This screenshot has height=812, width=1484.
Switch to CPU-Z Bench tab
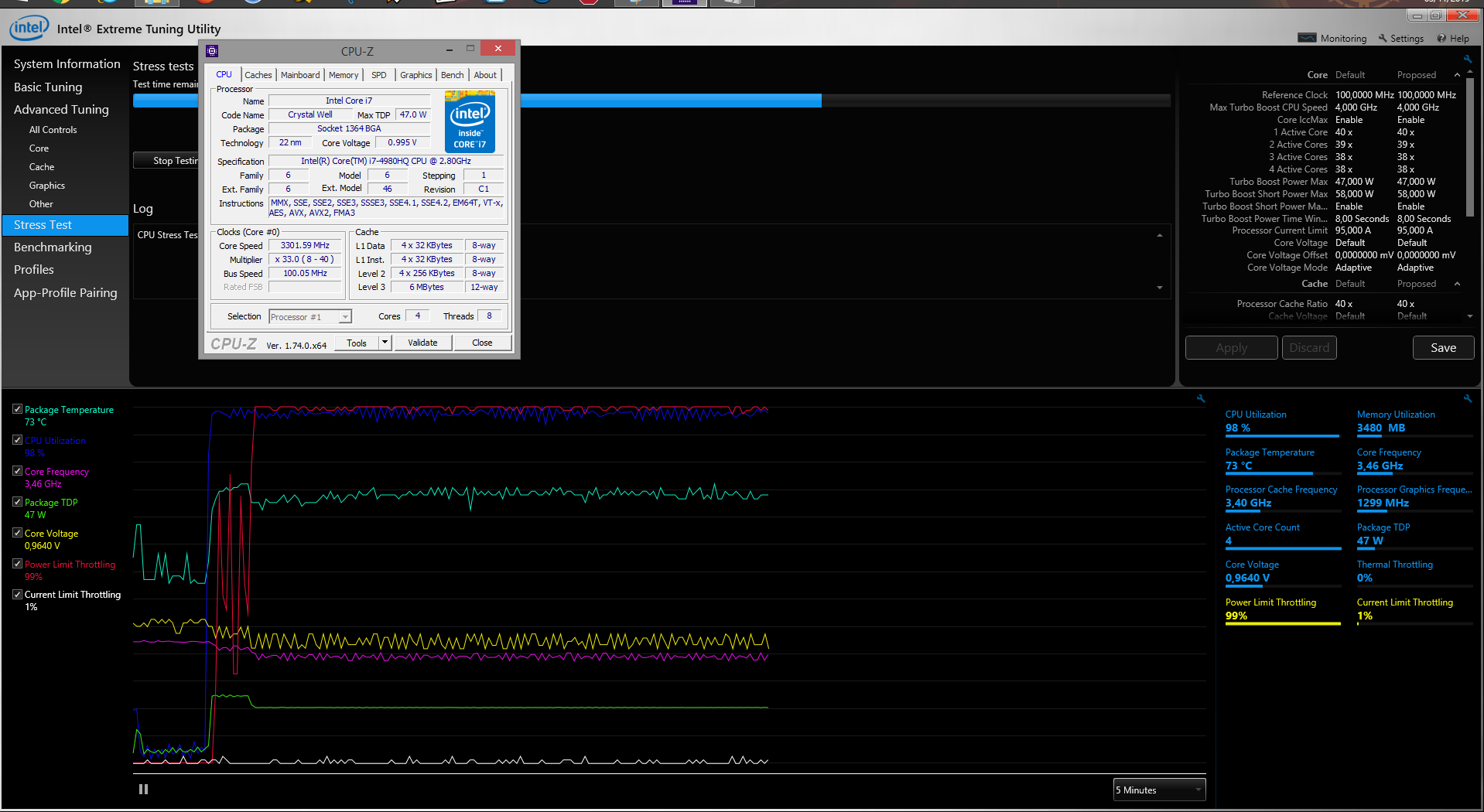coord(453,75)
